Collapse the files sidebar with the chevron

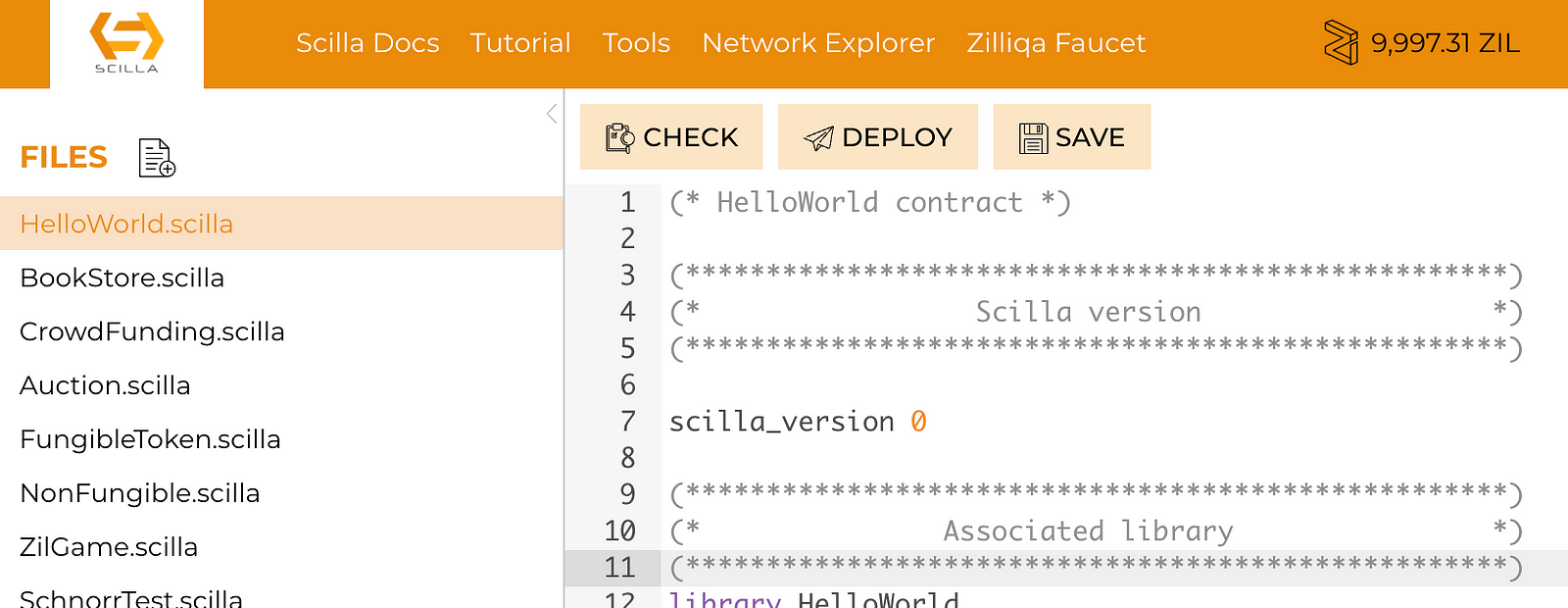pos(552,114)
